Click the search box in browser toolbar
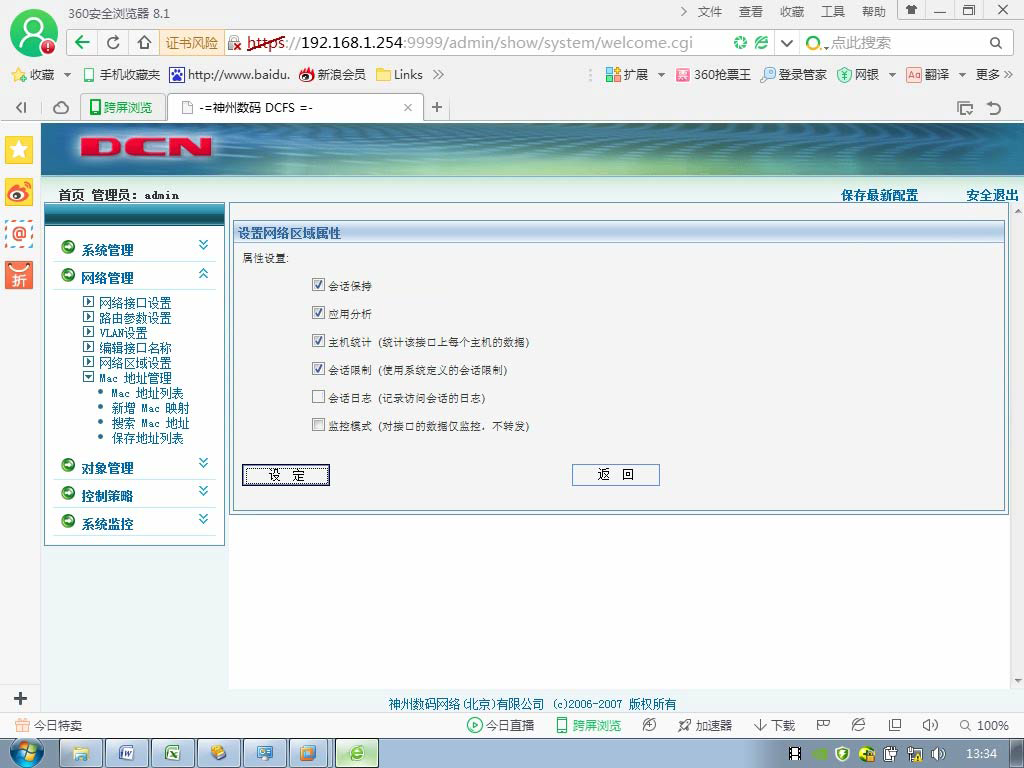This screenshot has height=768, width=1024. tap(905, 43)
